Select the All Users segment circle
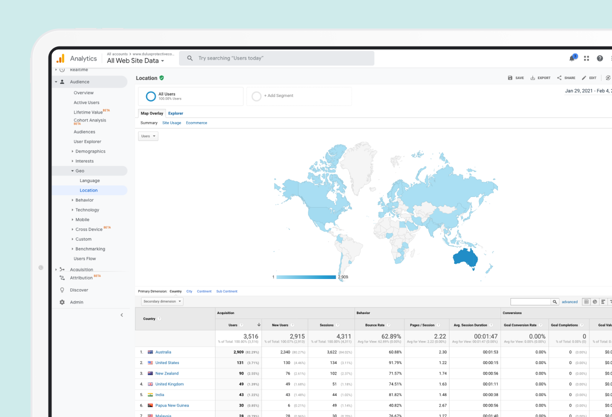 (x=151, y=97)
